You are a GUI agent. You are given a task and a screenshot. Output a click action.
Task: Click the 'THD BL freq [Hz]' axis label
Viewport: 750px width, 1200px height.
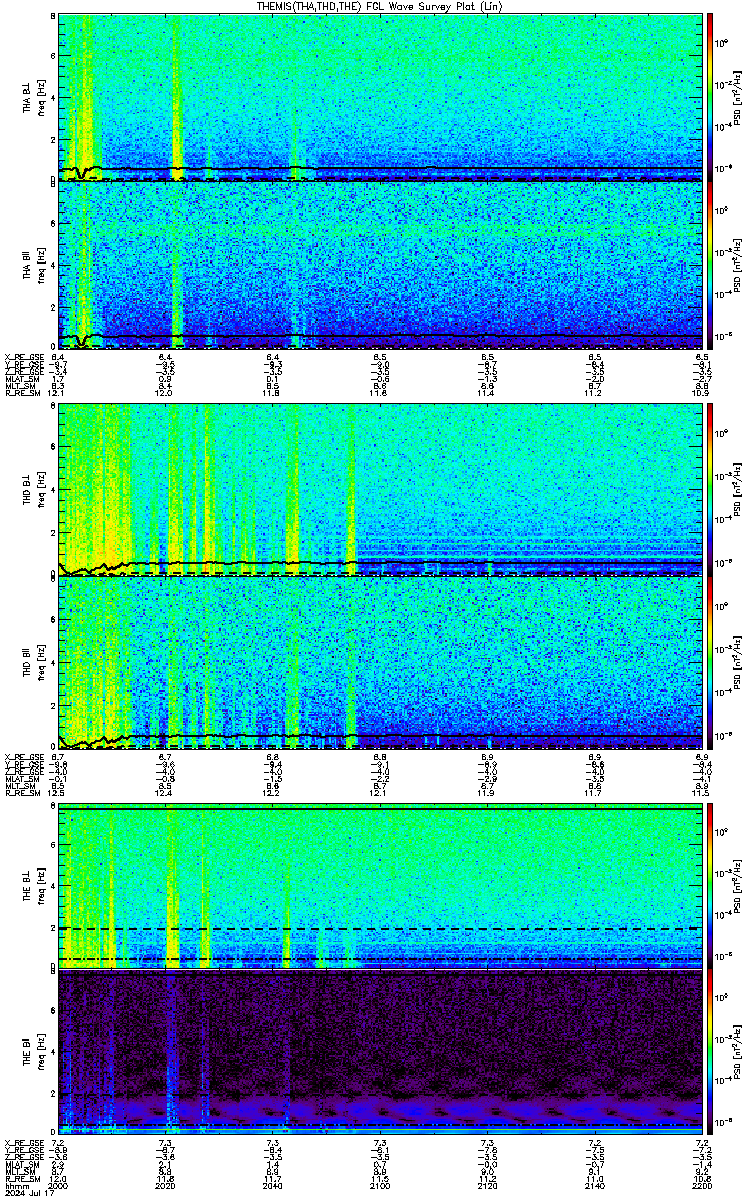[34, 488]
